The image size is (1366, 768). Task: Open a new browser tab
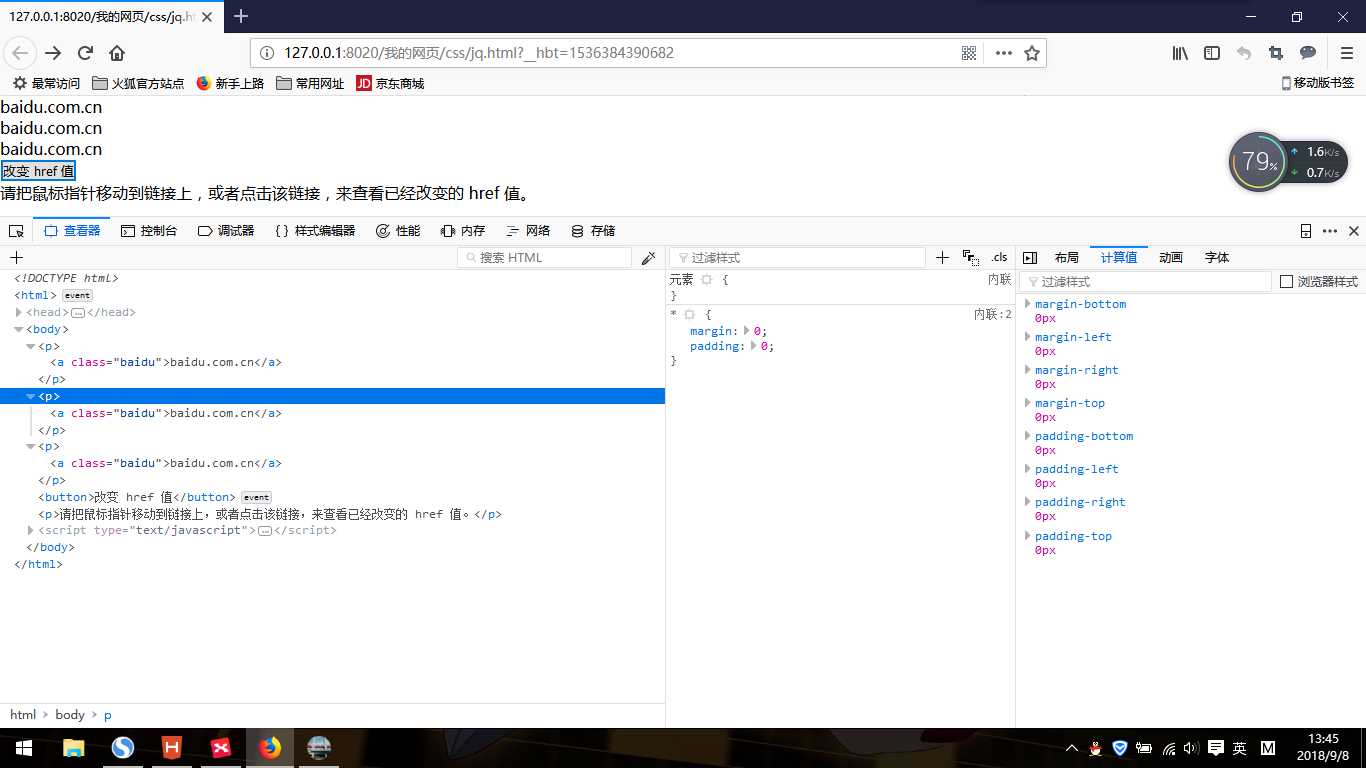pyautogui.click(x=241, y=16)
